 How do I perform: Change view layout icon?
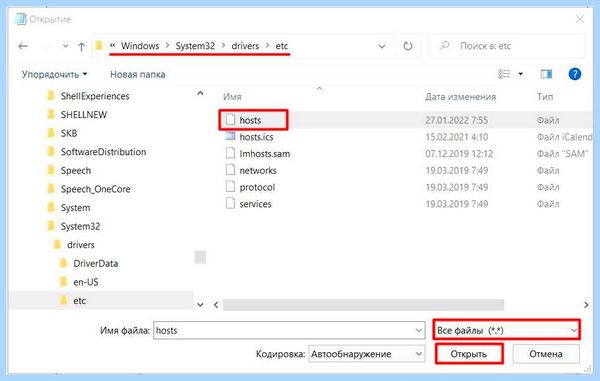click(x=504, y=74)
